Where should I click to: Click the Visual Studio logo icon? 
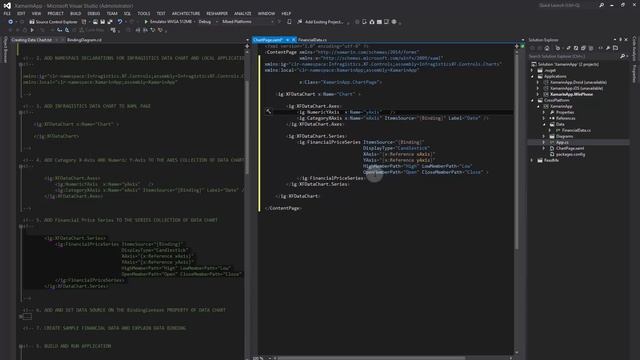pos(7,6)
